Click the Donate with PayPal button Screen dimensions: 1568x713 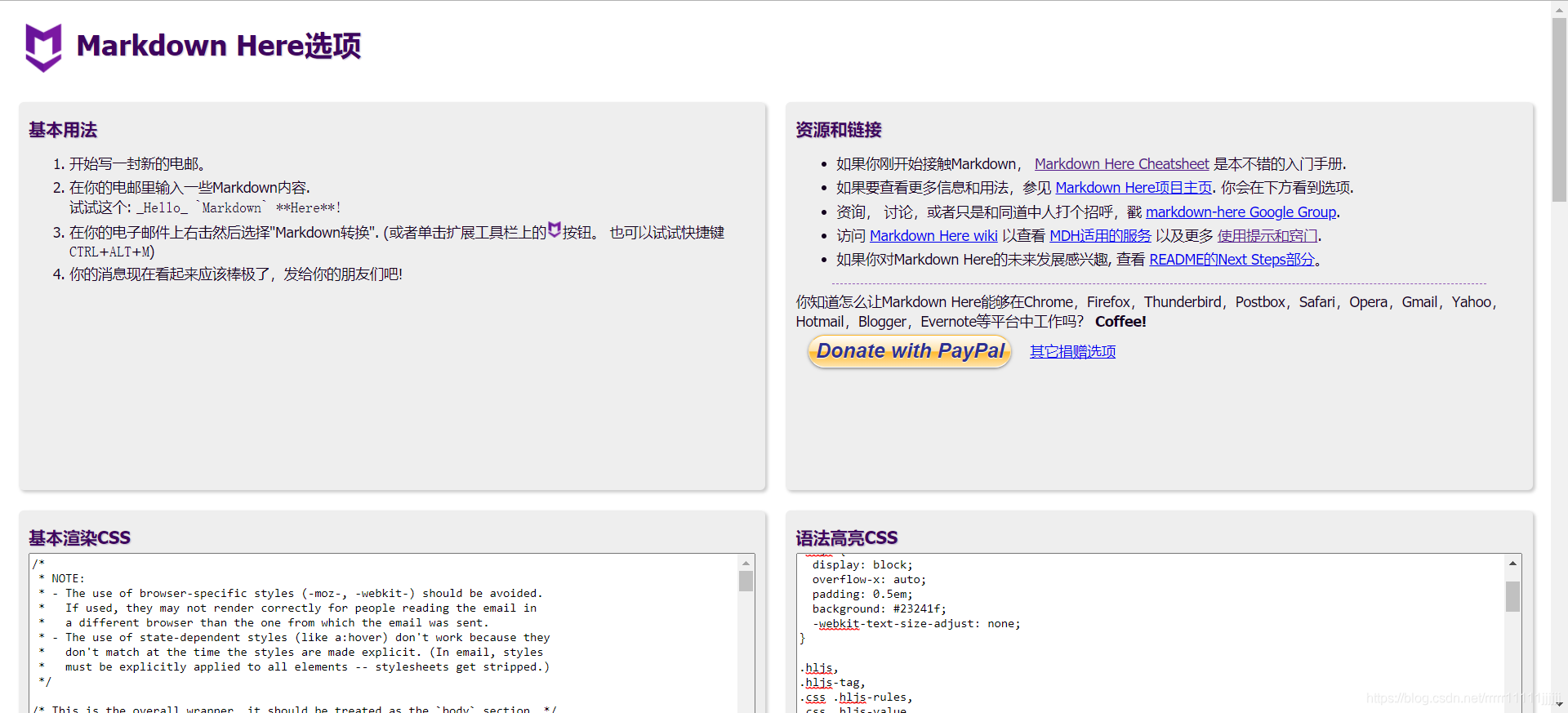(x=910, y=351)
